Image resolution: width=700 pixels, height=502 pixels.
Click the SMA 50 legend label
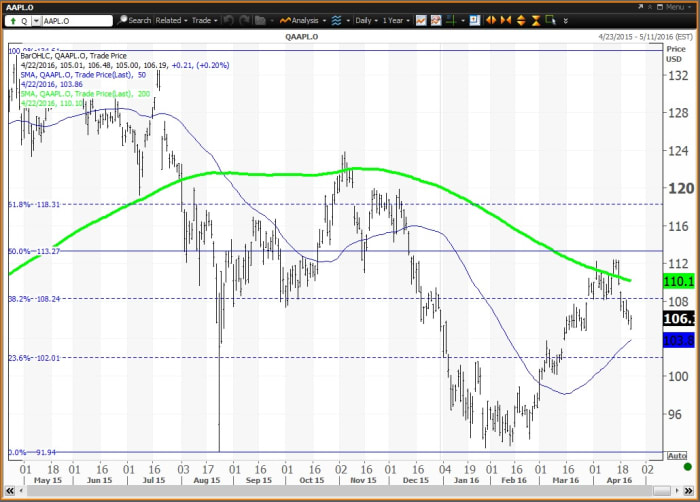[83, 75]
